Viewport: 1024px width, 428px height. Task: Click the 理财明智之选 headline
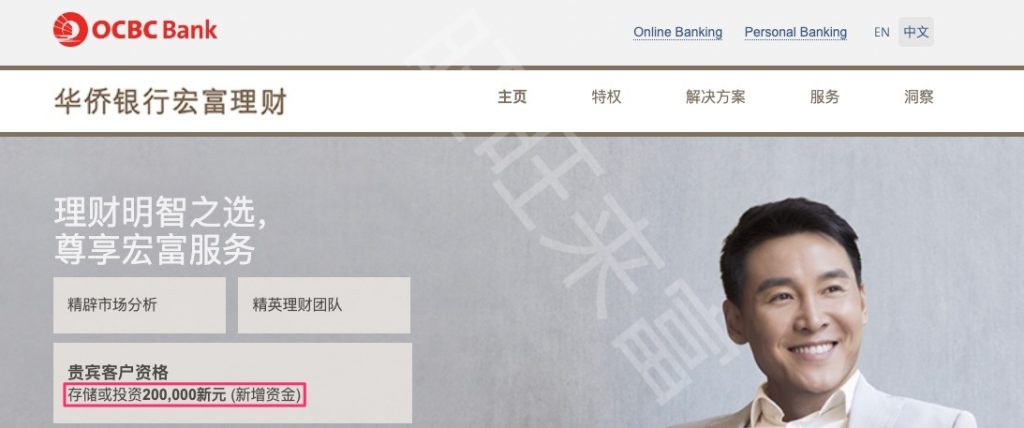[160, 213]
